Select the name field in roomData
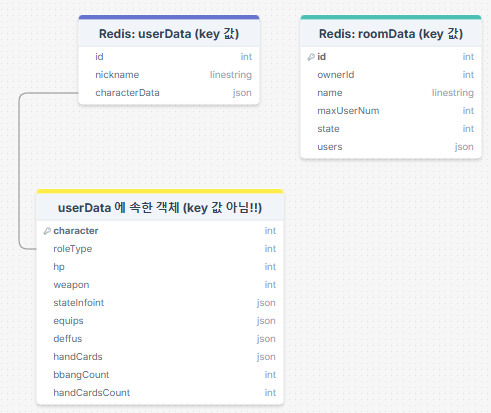 [x=391, y=93]
